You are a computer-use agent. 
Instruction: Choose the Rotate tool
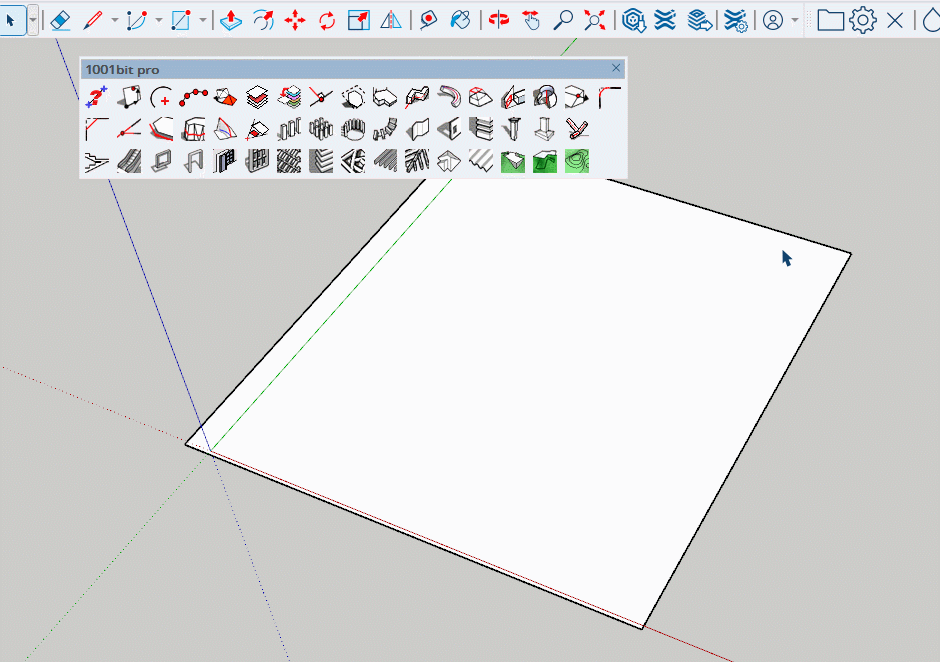pos(327,20)
